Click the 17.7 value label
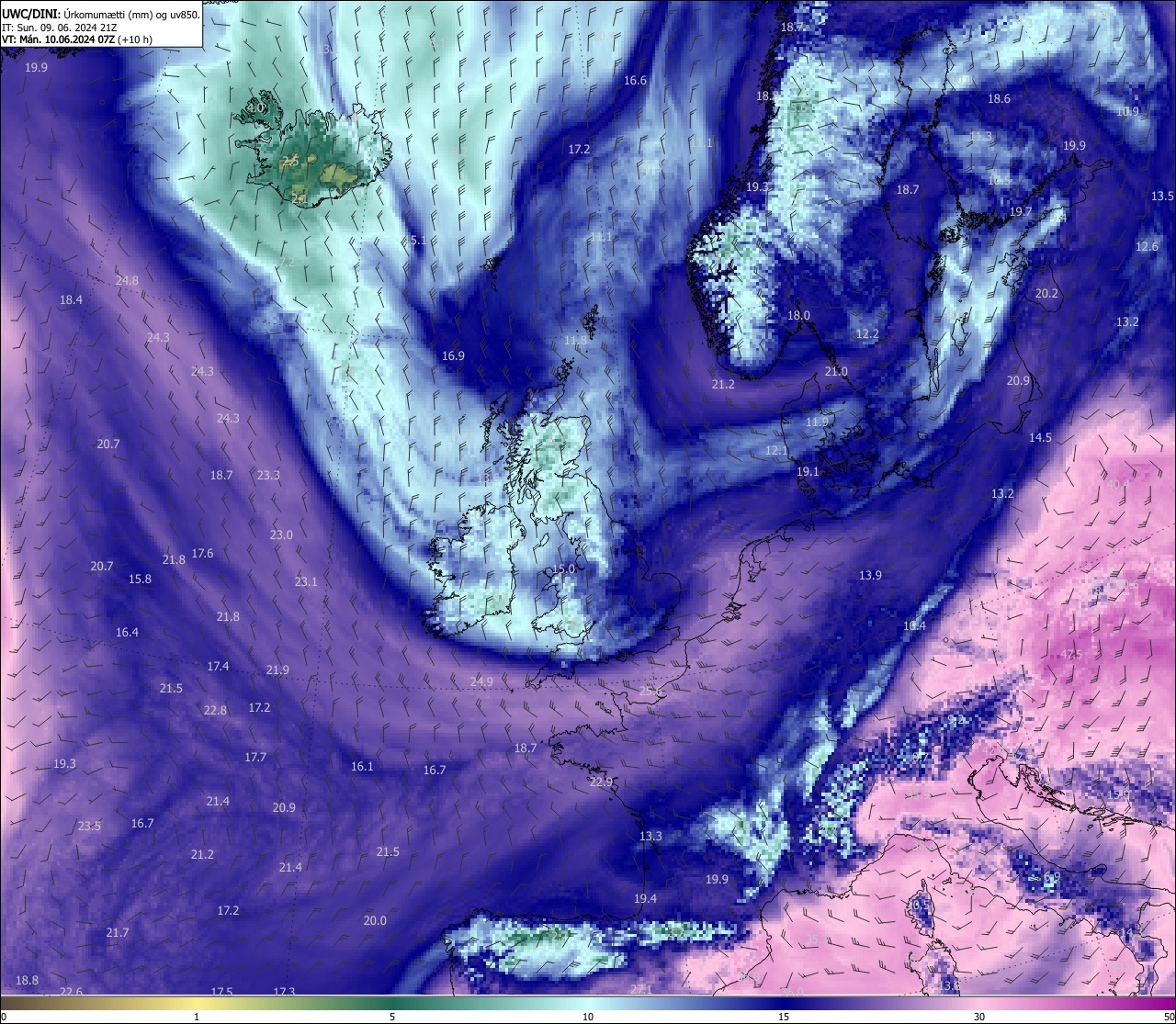 [255, 758]
